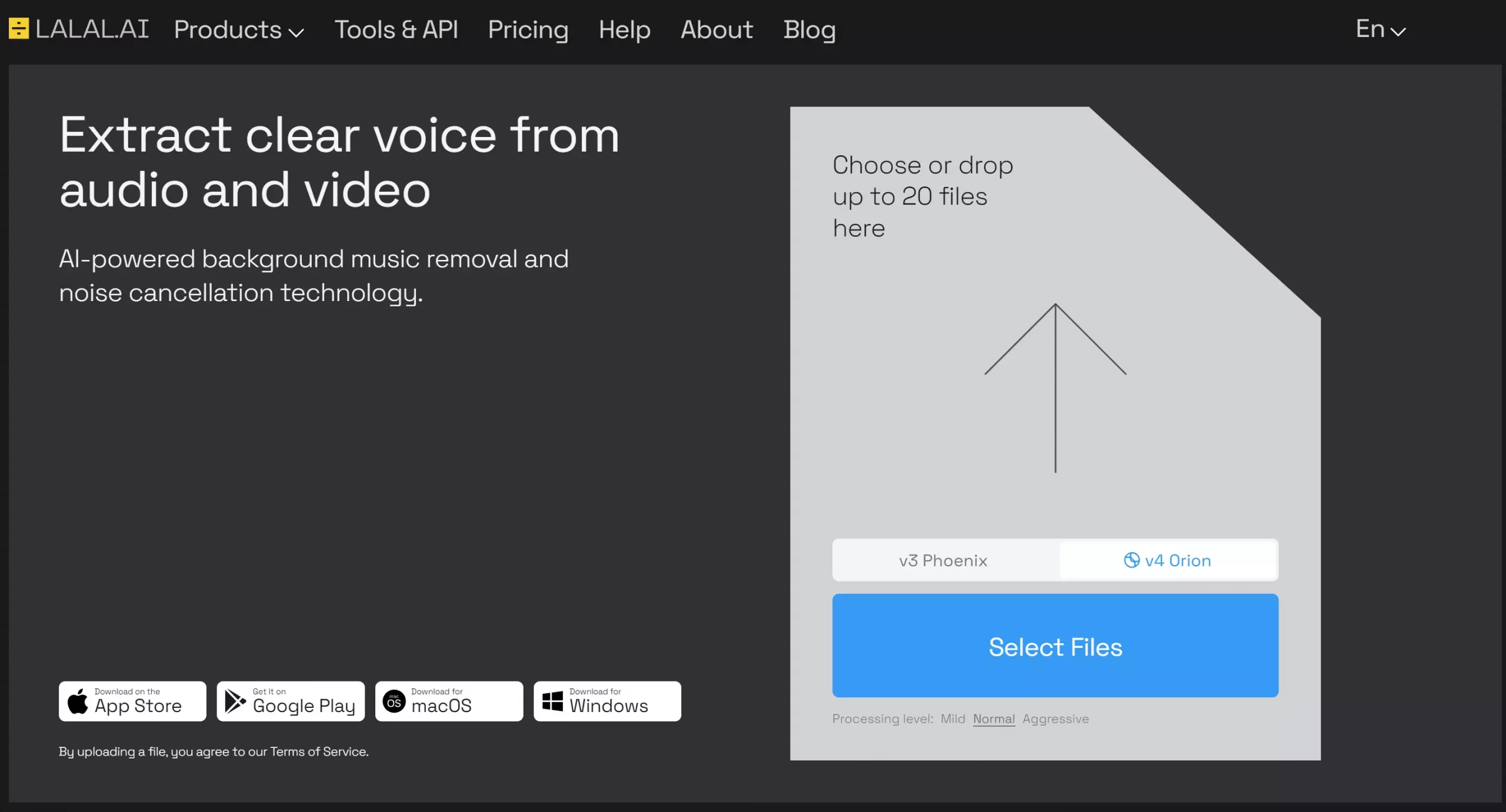Set processing level to Aggressive
The width and height of the screenshot is (1506, 812).
coord(1055,719)
